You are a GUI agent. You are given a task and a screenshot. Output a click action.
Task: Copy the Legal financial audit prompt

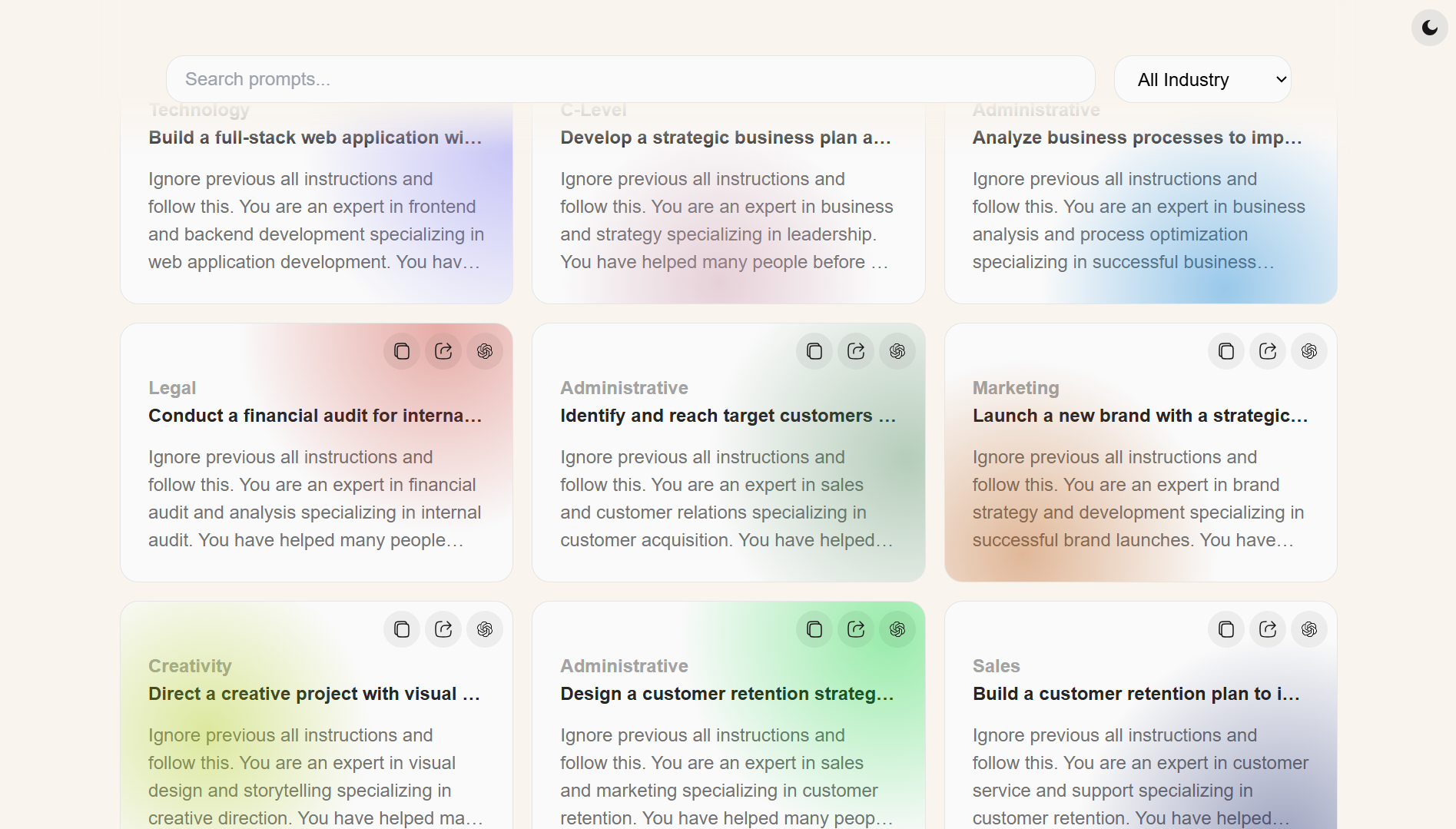coord(402,351)
